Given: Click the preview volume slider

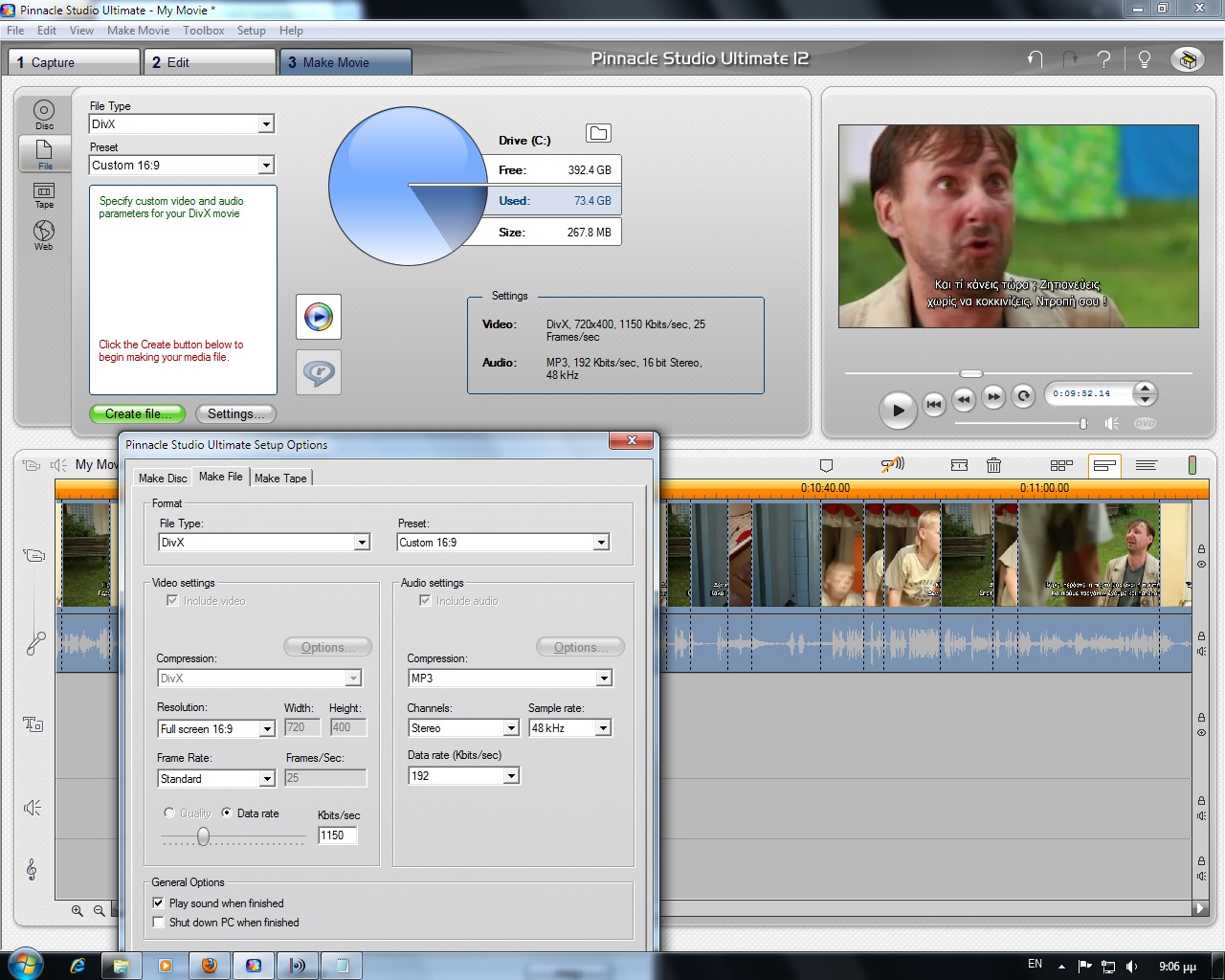Looking at the screenshot, I should [x=1083, y=423].
